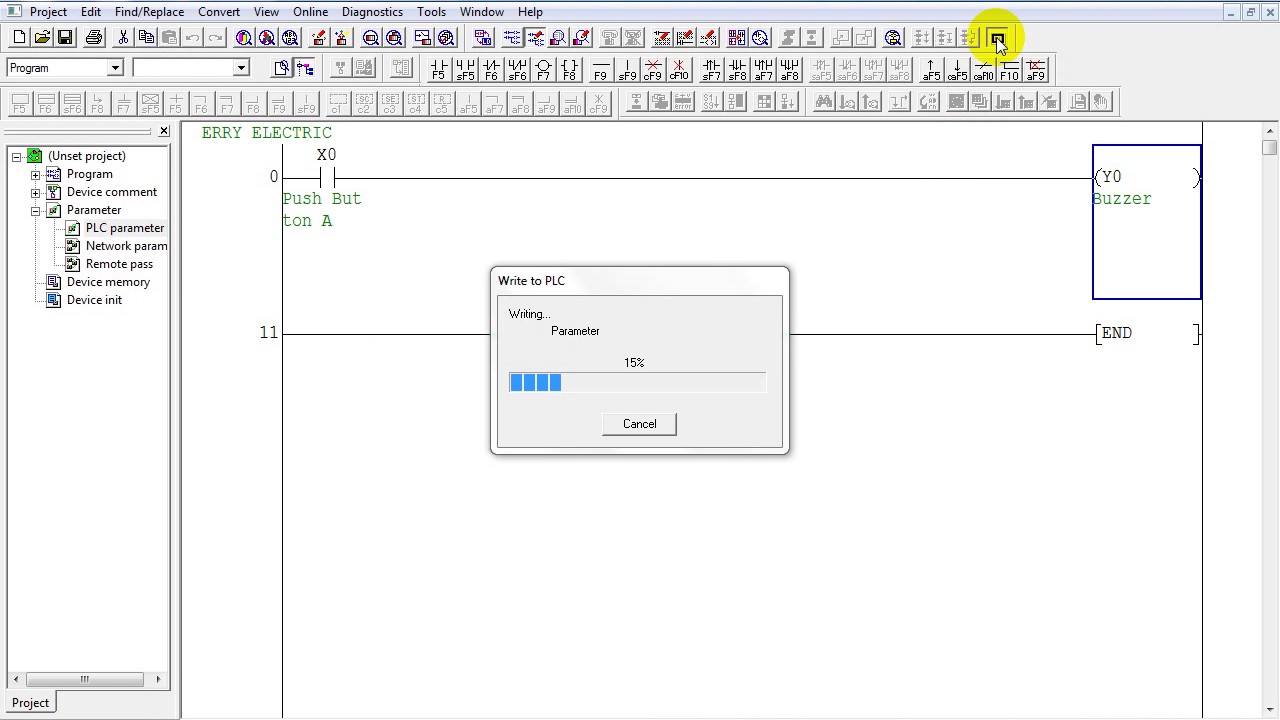Open the Window menu
This screenshot has height=720, width=1280.
pos(482,12)
